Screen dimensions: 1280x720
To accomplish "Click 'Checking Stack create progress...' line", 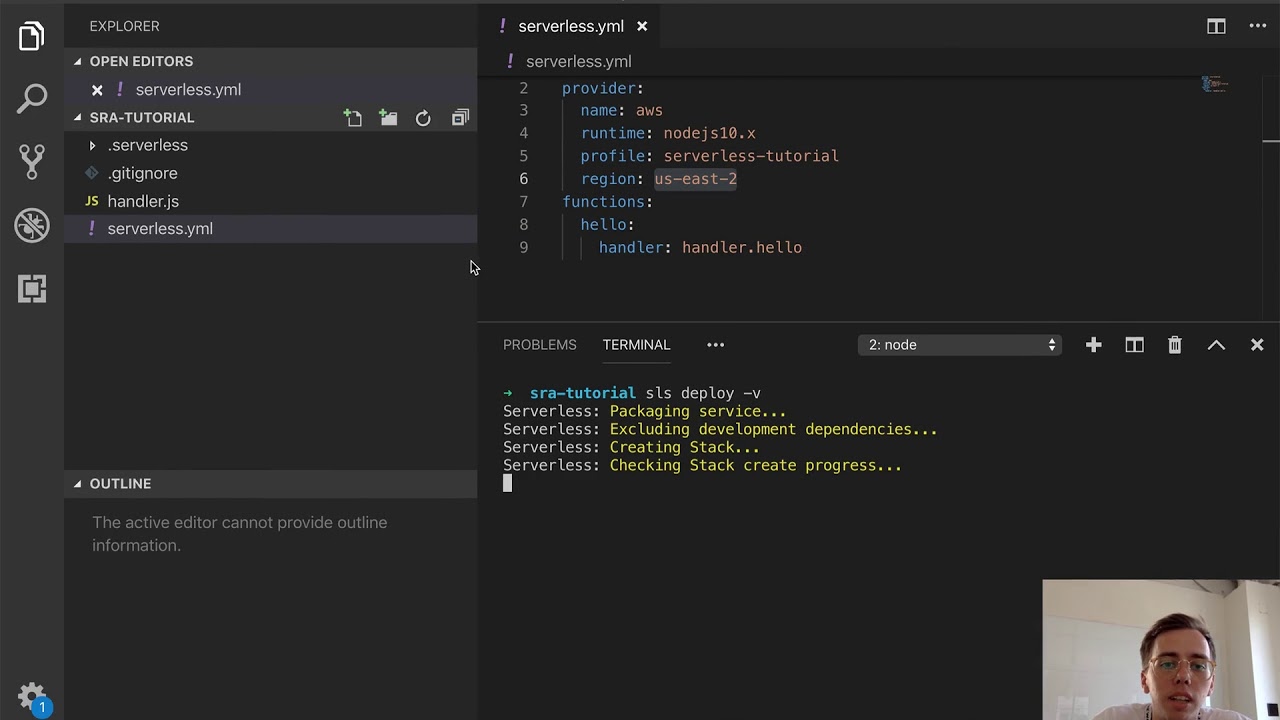I will pyautogui.click(x=755, y=465).
